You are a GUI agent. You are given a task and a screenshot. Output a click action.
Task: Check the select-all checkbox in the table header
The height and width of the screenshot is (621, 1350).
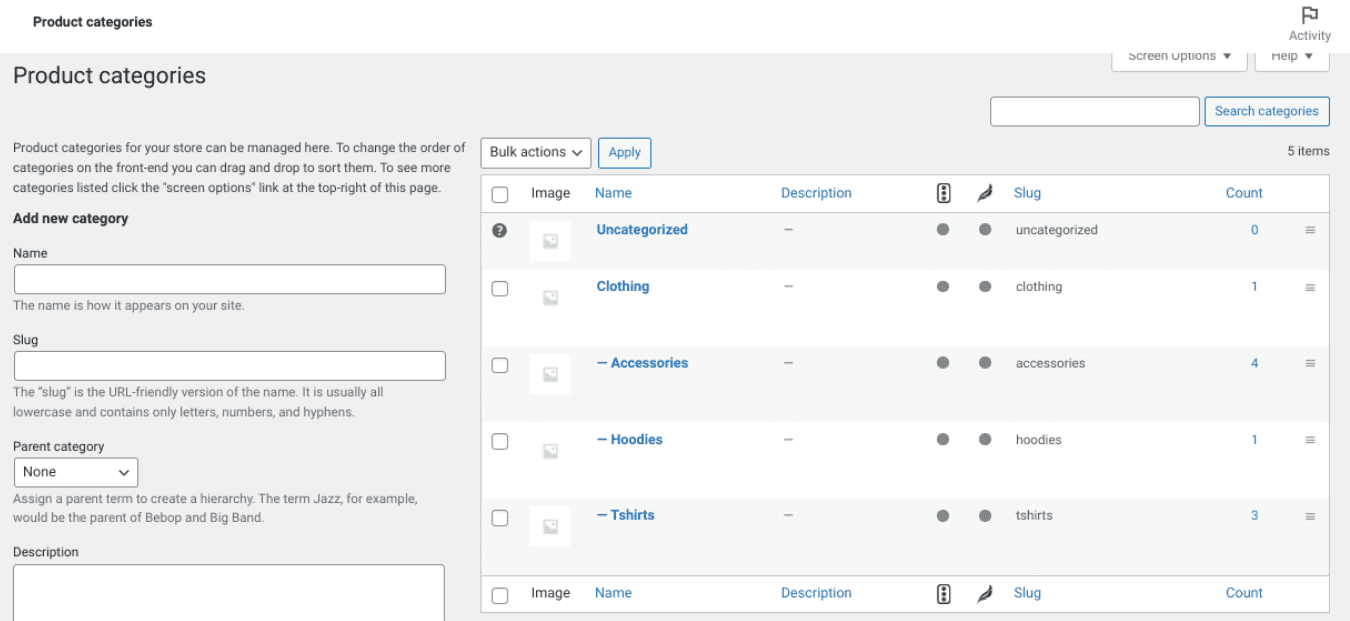(x=500, y=194)
